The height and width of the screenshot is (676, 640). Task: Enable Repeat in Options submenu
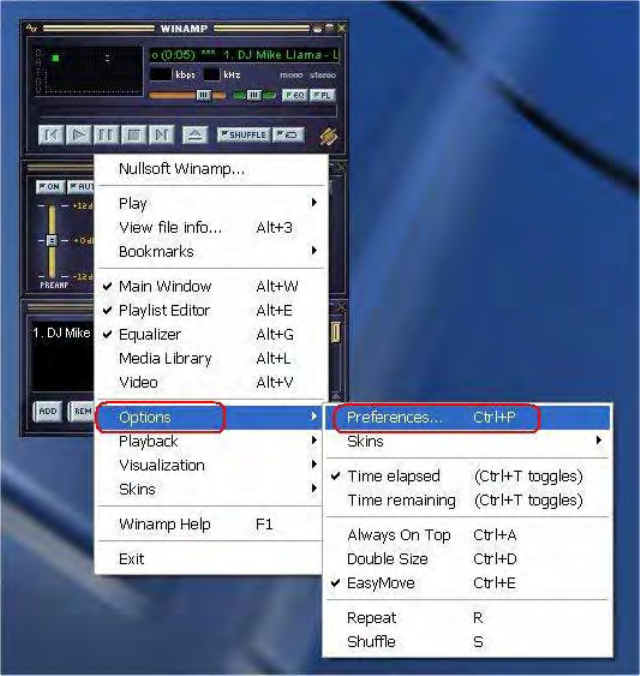[467, 618]
